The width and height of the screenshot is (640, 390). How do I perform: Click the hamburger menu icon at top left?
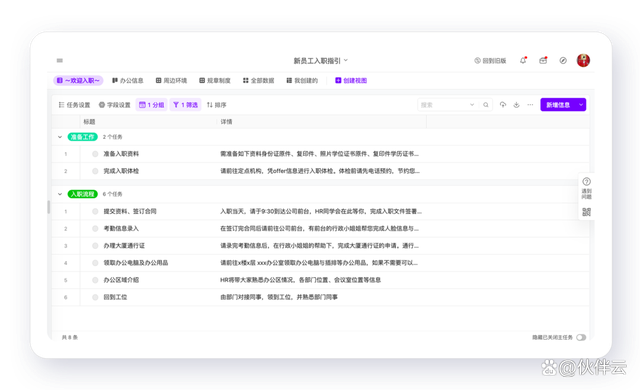click(60, 60)
